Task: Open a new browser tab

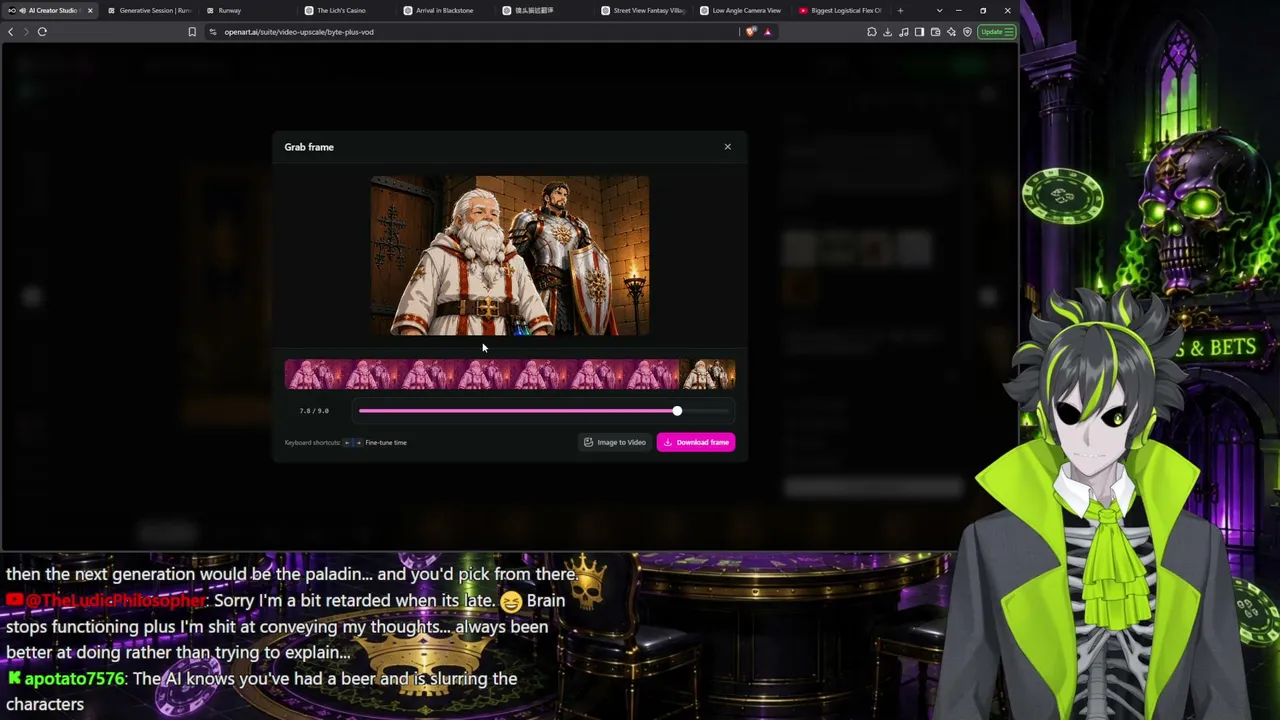Action: click(900, 10)
